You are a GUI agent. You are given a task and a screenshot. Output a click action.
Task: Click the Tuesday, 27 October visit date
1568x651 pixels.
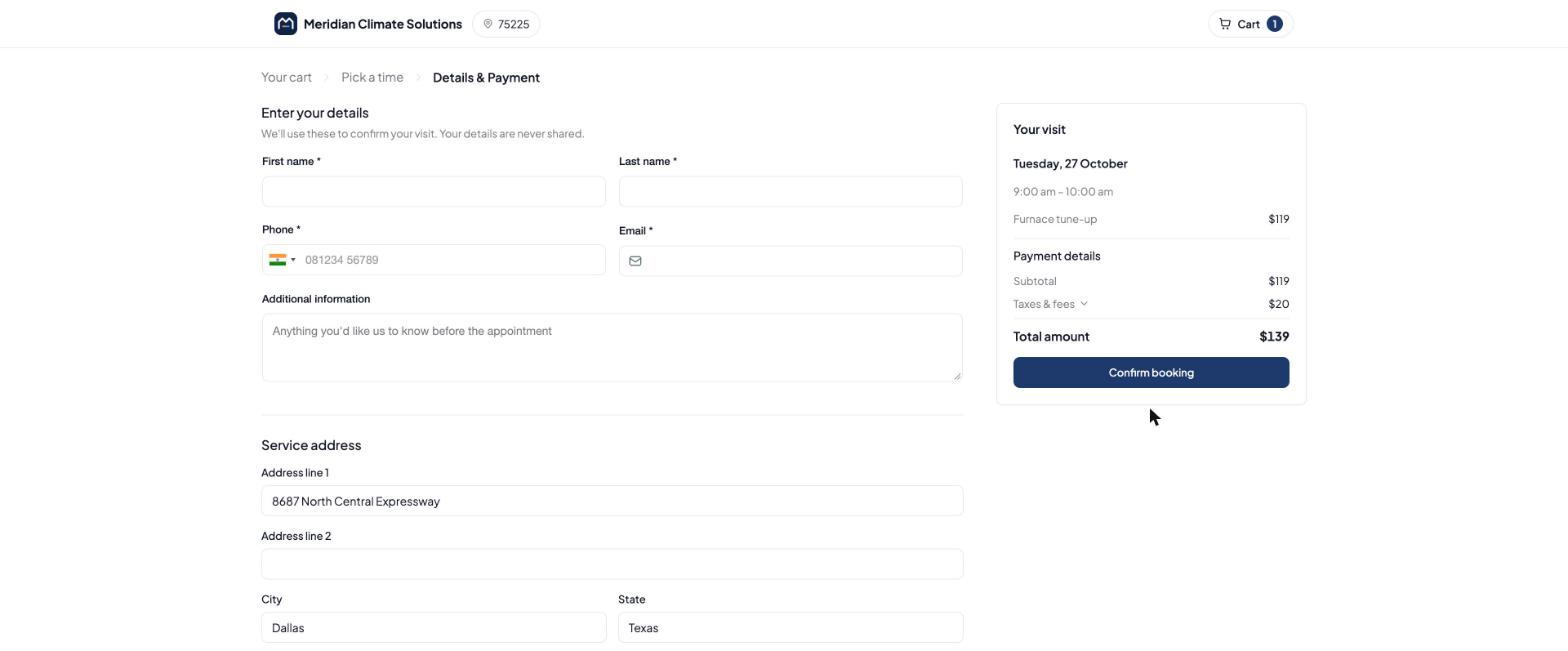click(x=1070, y=163)
